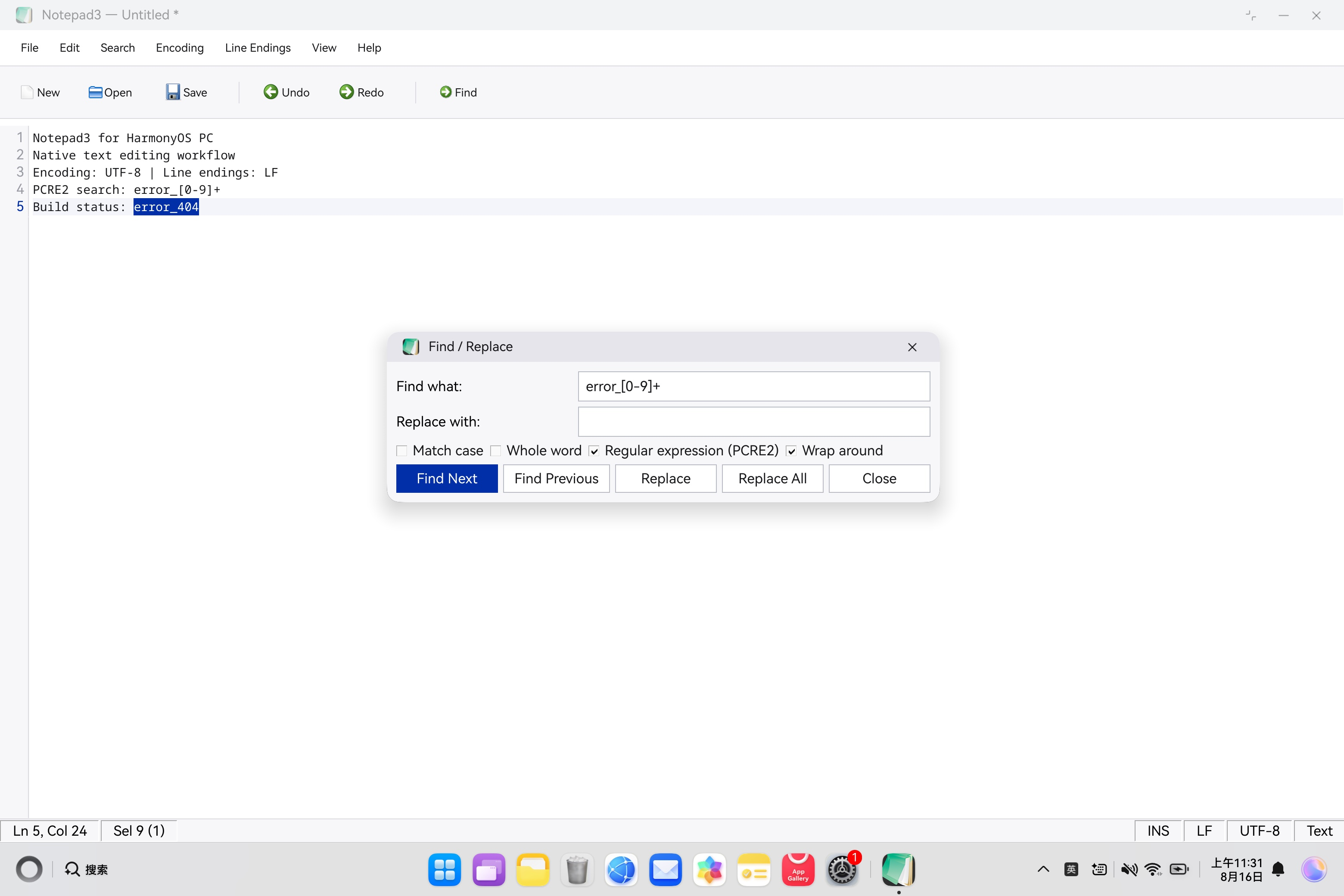Open the launcher grid in the dock

(445, 870)
